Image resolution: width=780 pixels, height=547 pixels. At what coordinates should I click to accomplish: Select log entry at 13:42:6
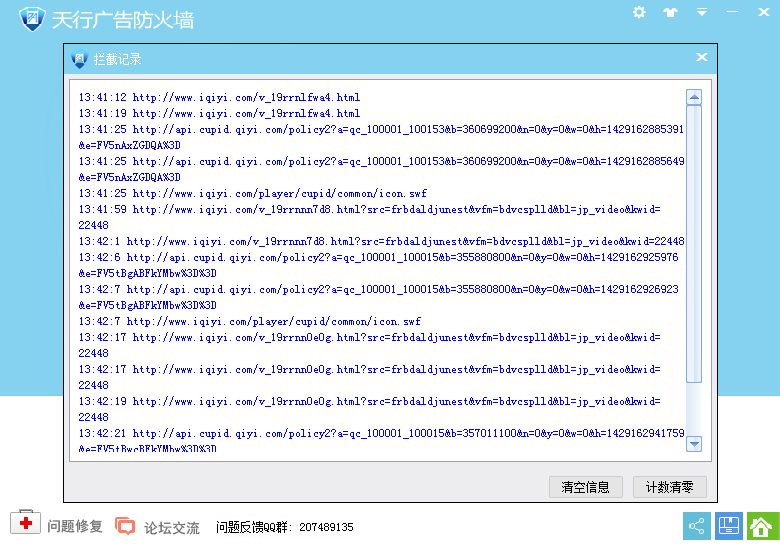pyautogui.click(x=379, y=265)
